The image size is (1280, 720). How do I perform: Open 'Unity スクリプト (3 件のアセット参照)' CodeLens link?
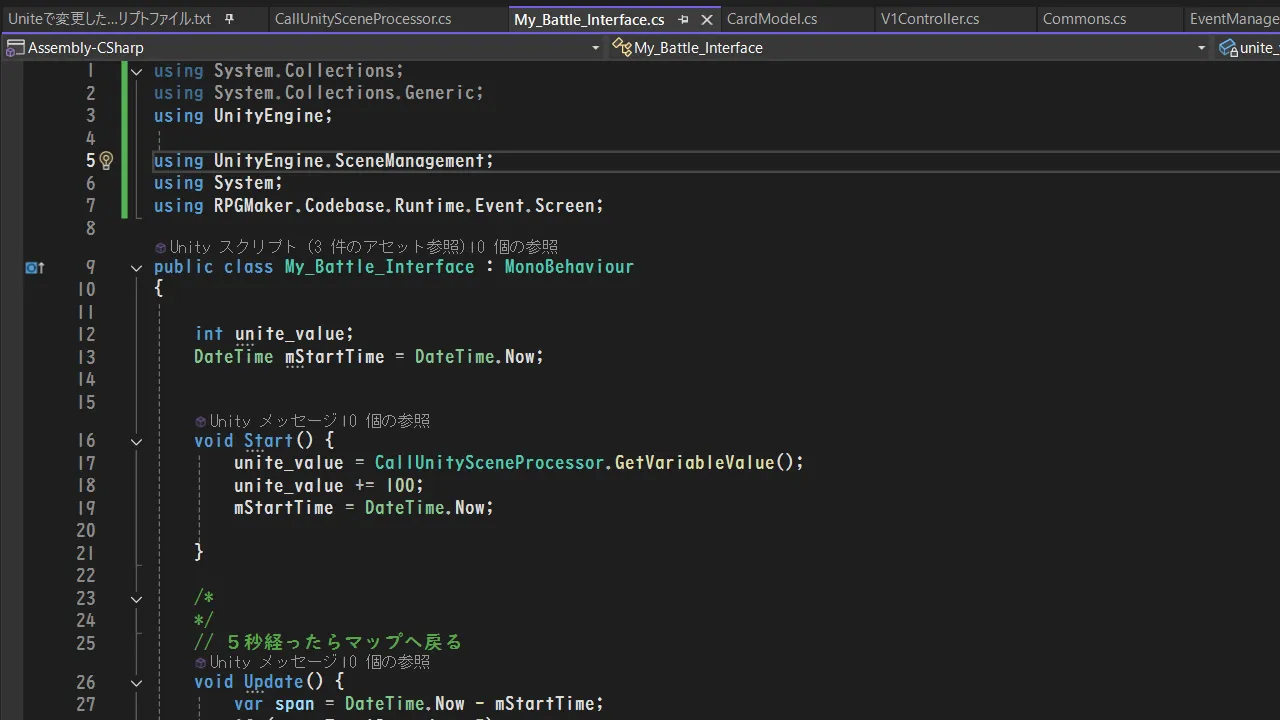tap(318, 247)
